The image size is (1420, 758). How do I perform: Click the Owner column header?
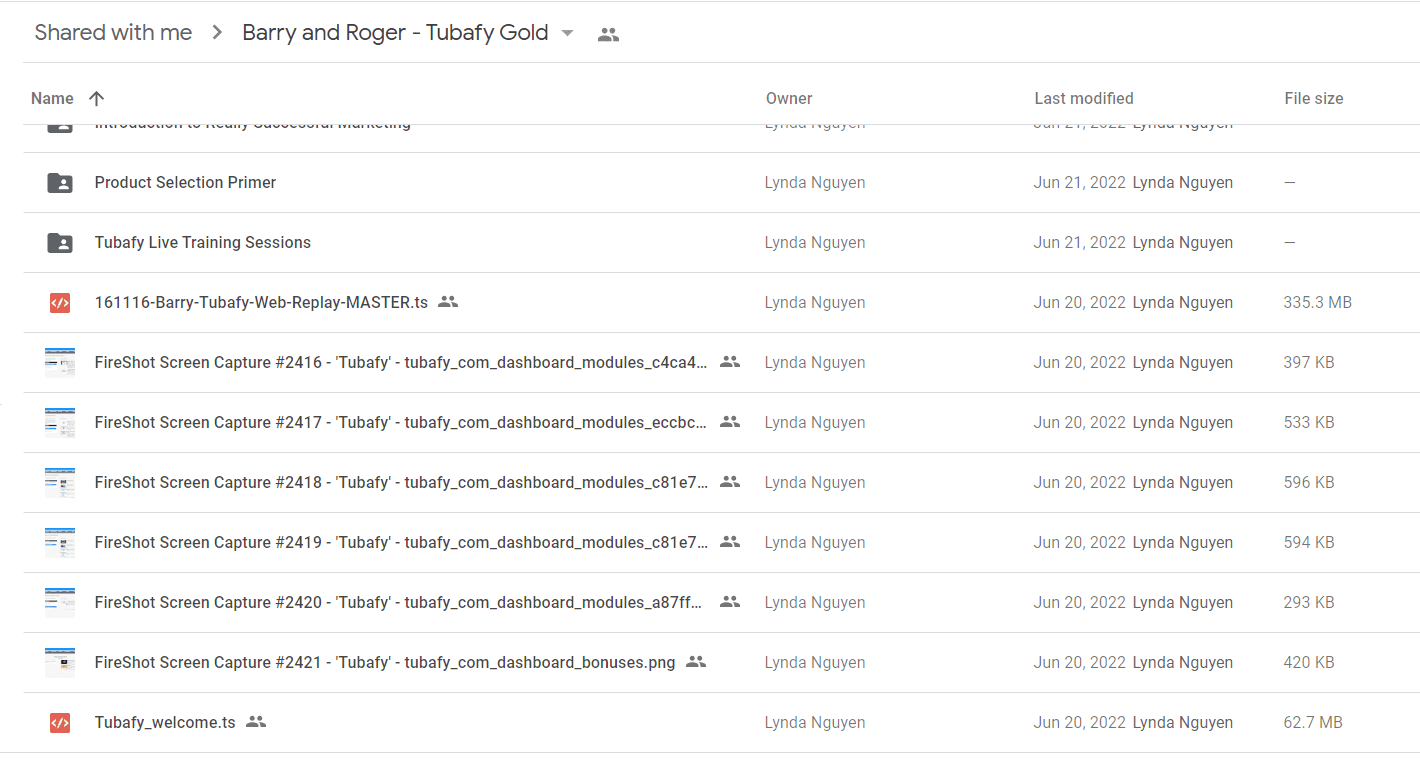pyautogui.click(x=789, y=98)
